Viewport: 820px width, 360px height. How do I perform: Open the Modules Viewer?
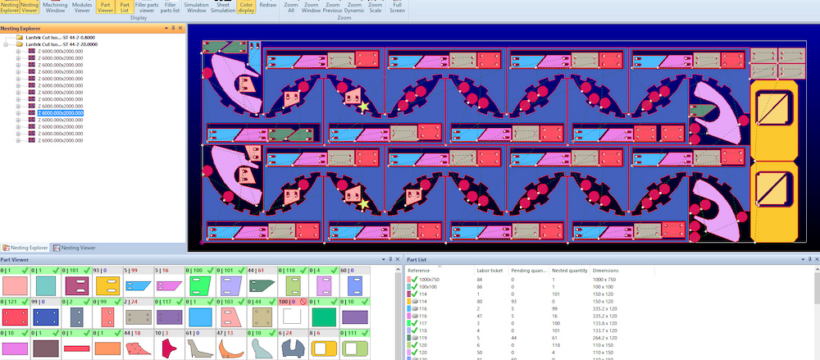[x=82, y=7]
